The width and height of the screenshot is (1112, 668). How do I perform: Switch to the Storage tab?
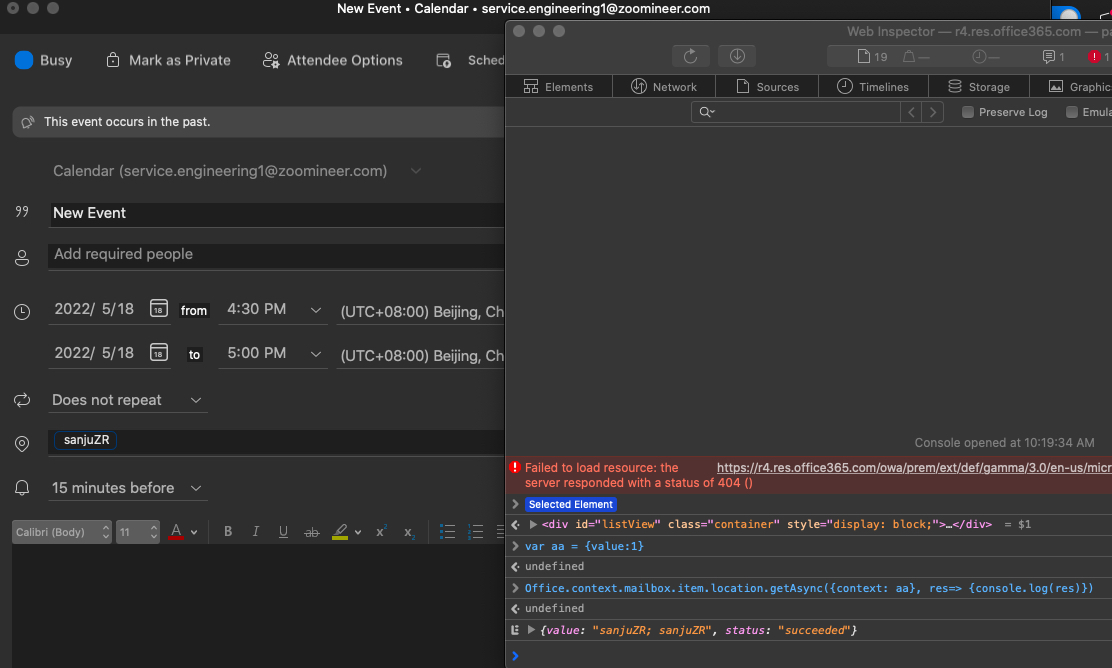click(978, 86)
